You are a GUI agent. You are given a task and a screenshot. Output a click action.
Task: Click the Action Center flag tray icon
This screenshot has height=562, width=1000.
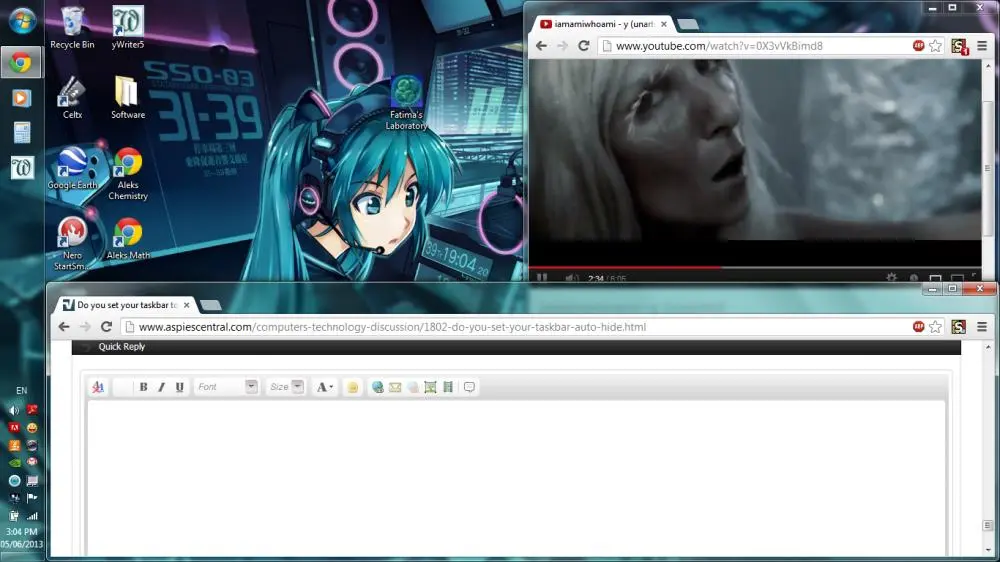32,498
